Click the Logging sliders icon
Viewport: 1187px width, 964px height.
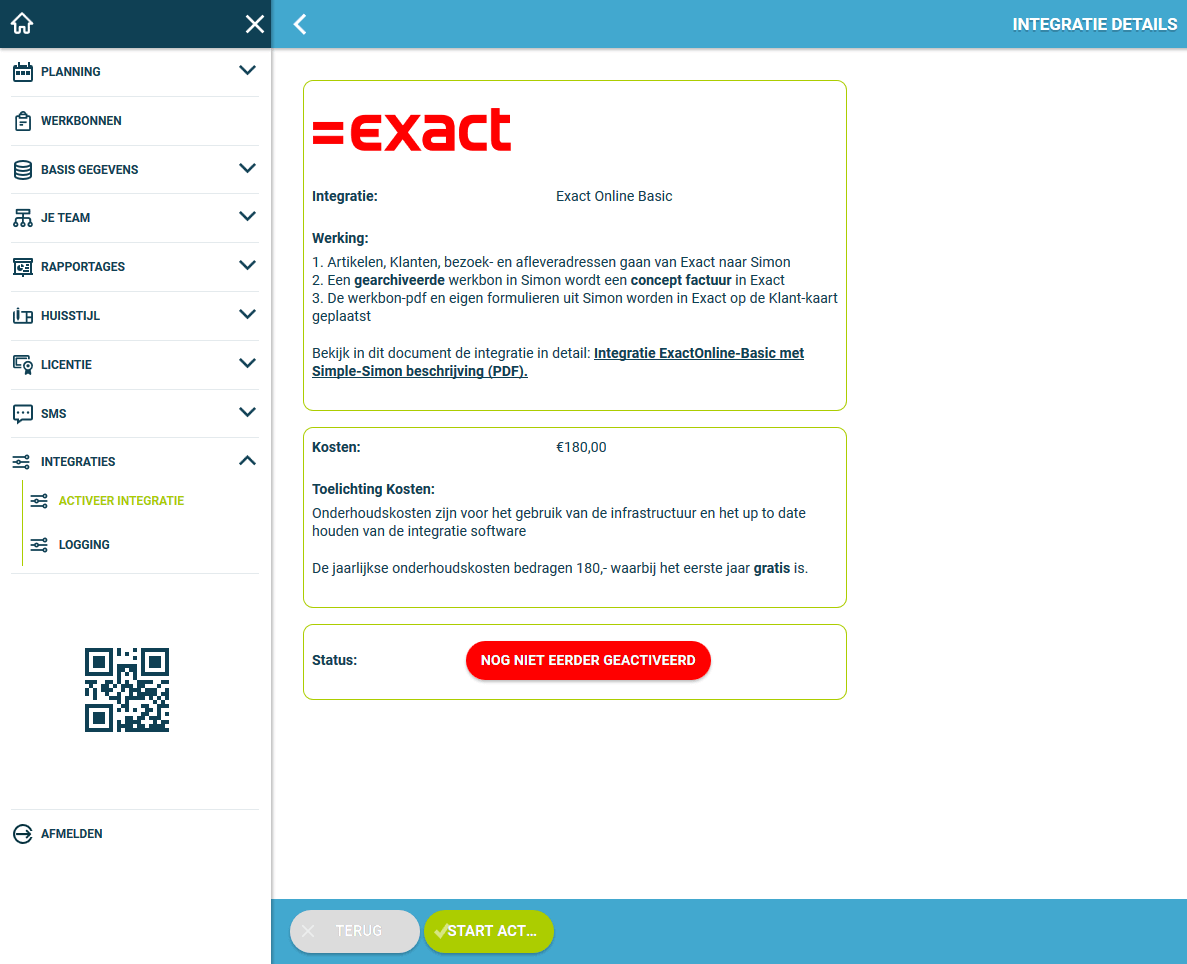pyautogui.click(x=39, y=545)
